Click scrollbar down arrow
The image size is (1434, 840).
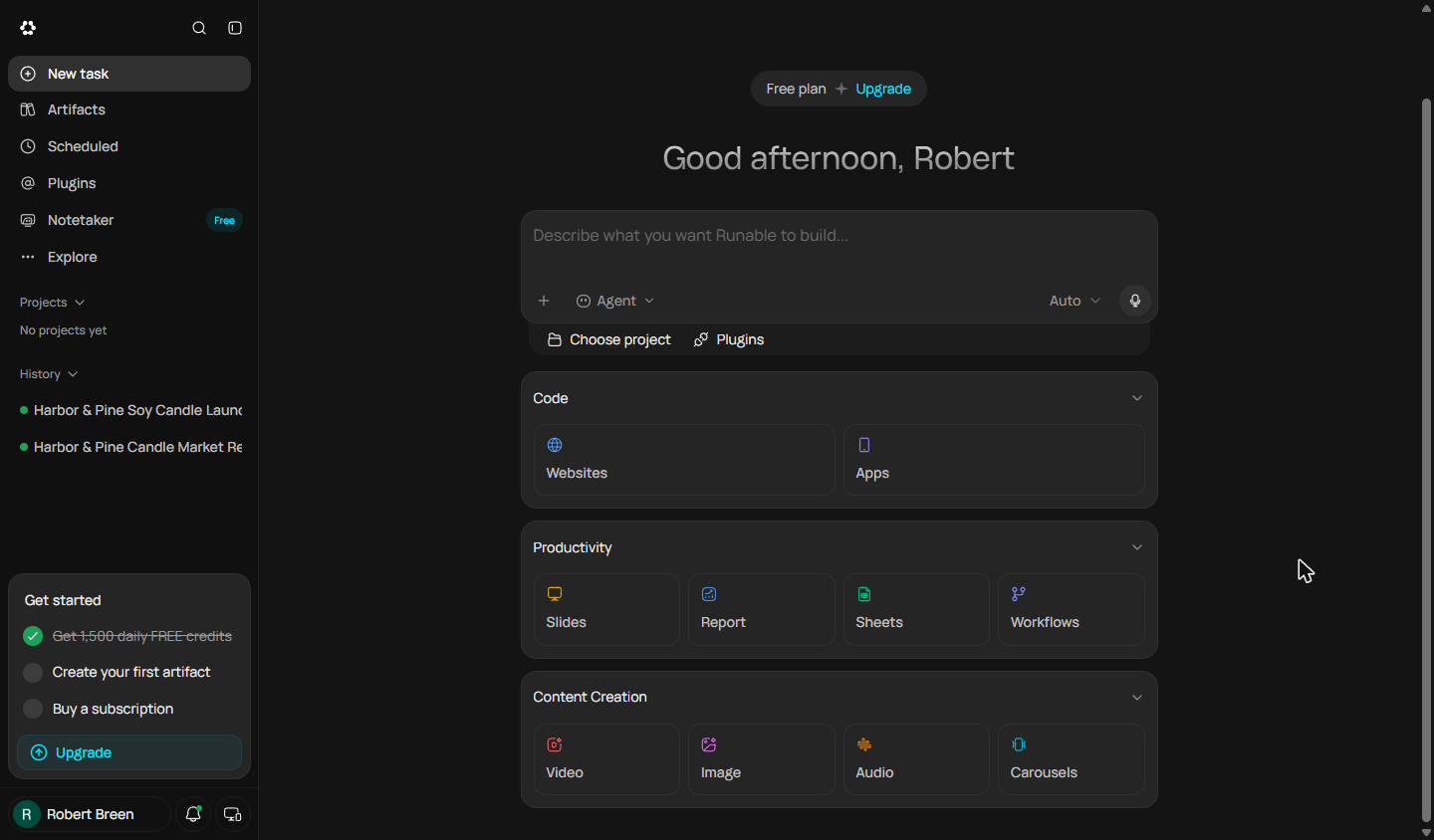[x=1426, y=832]
